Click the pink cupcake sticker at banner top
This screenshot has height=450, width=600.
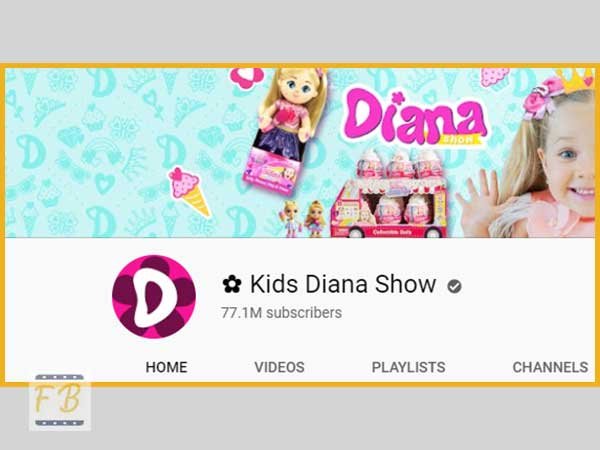(494, 77)
